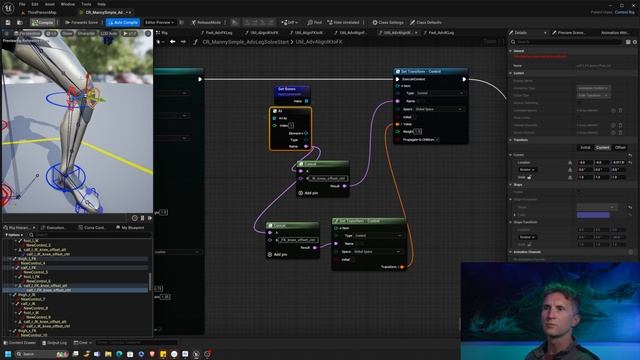Click the graph navigate Back arrow
This screenshot has width=640, height=360.
173,42
